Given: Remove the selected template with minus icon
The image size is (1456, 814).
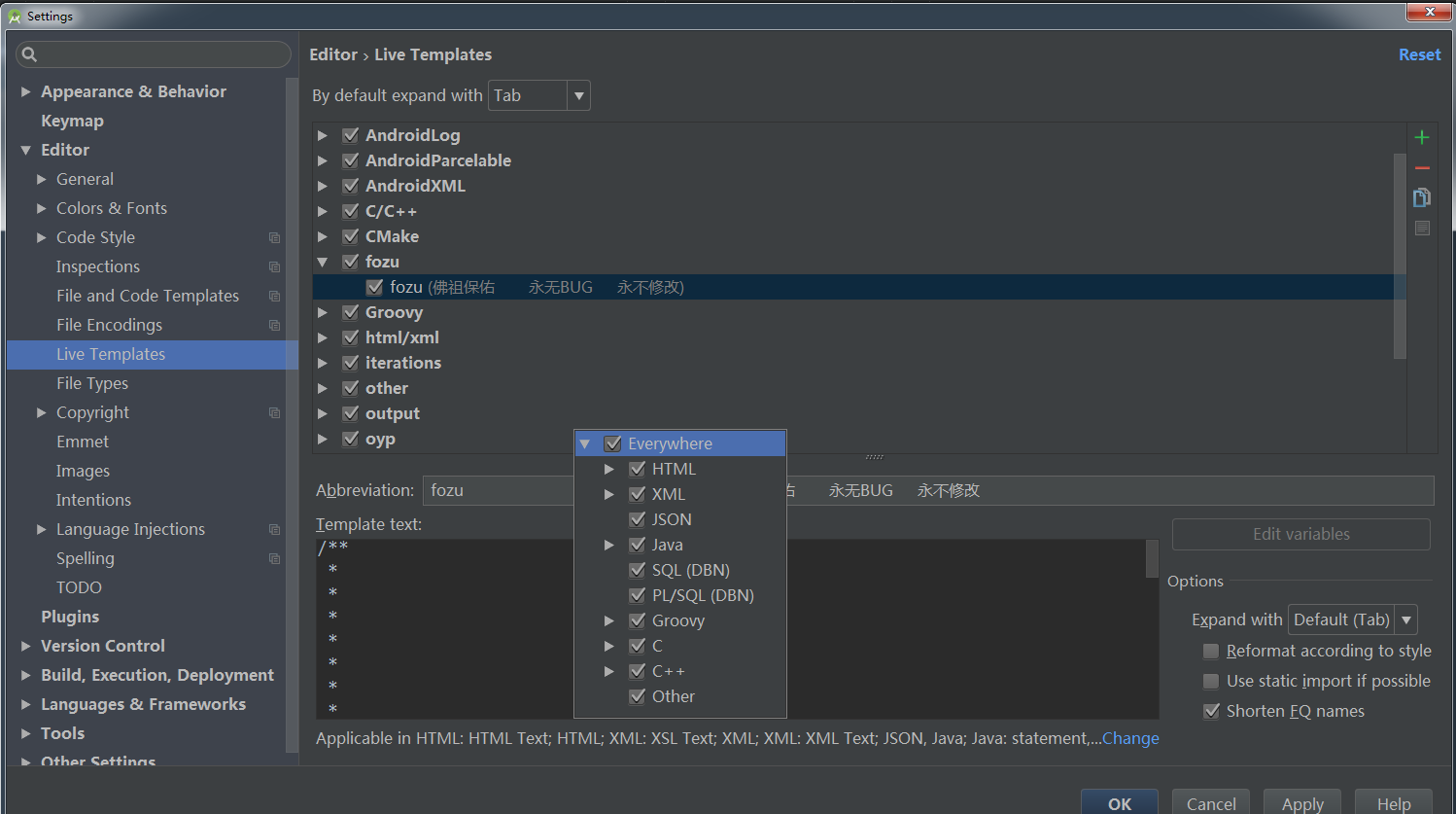Looking at the screenshot, I should (x=1422, y=168).
